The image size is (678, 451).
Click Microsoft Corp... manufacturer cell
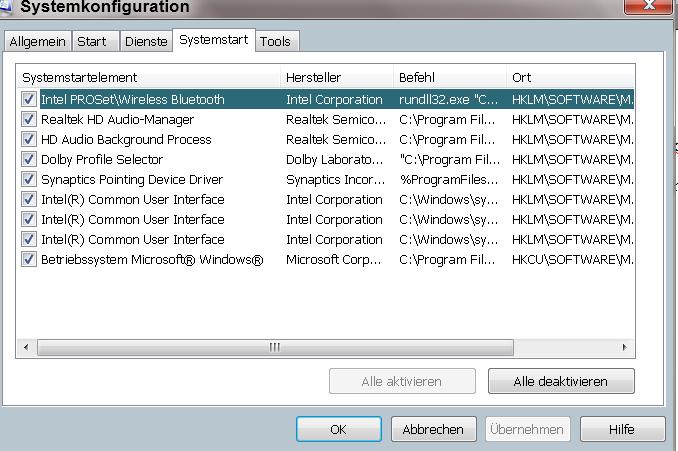click(334, 259)
